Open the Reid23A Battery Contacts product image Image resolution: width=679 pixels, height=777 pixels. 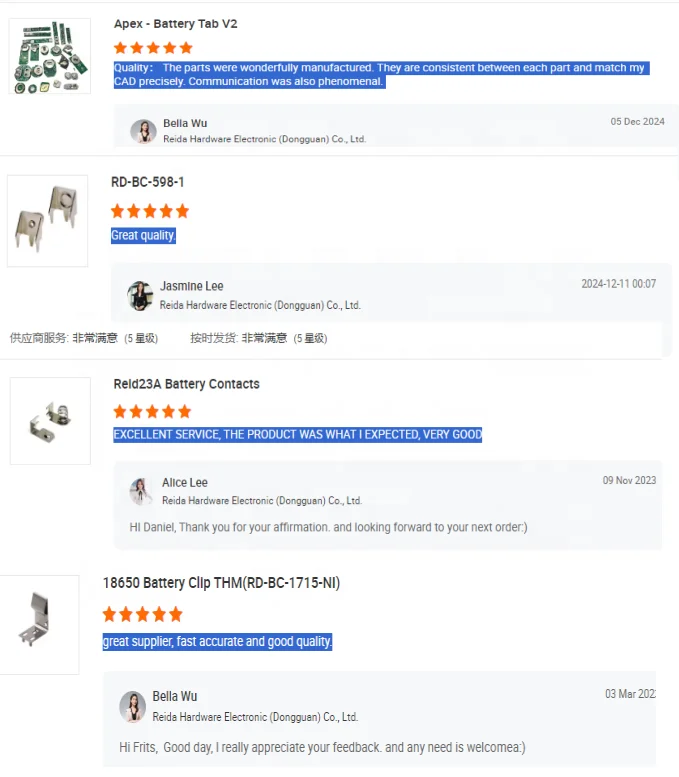coord(50,421)
